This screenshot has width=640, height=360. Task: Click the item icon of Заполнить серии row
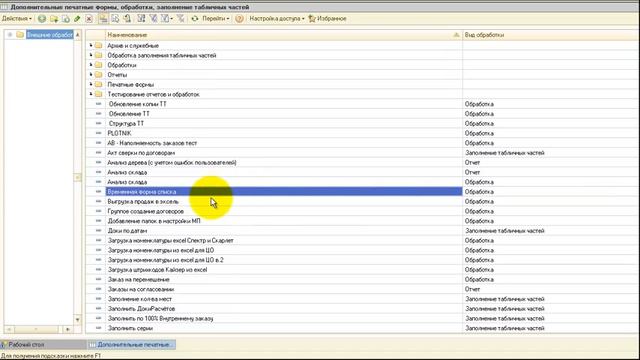[x=98, y=328]
